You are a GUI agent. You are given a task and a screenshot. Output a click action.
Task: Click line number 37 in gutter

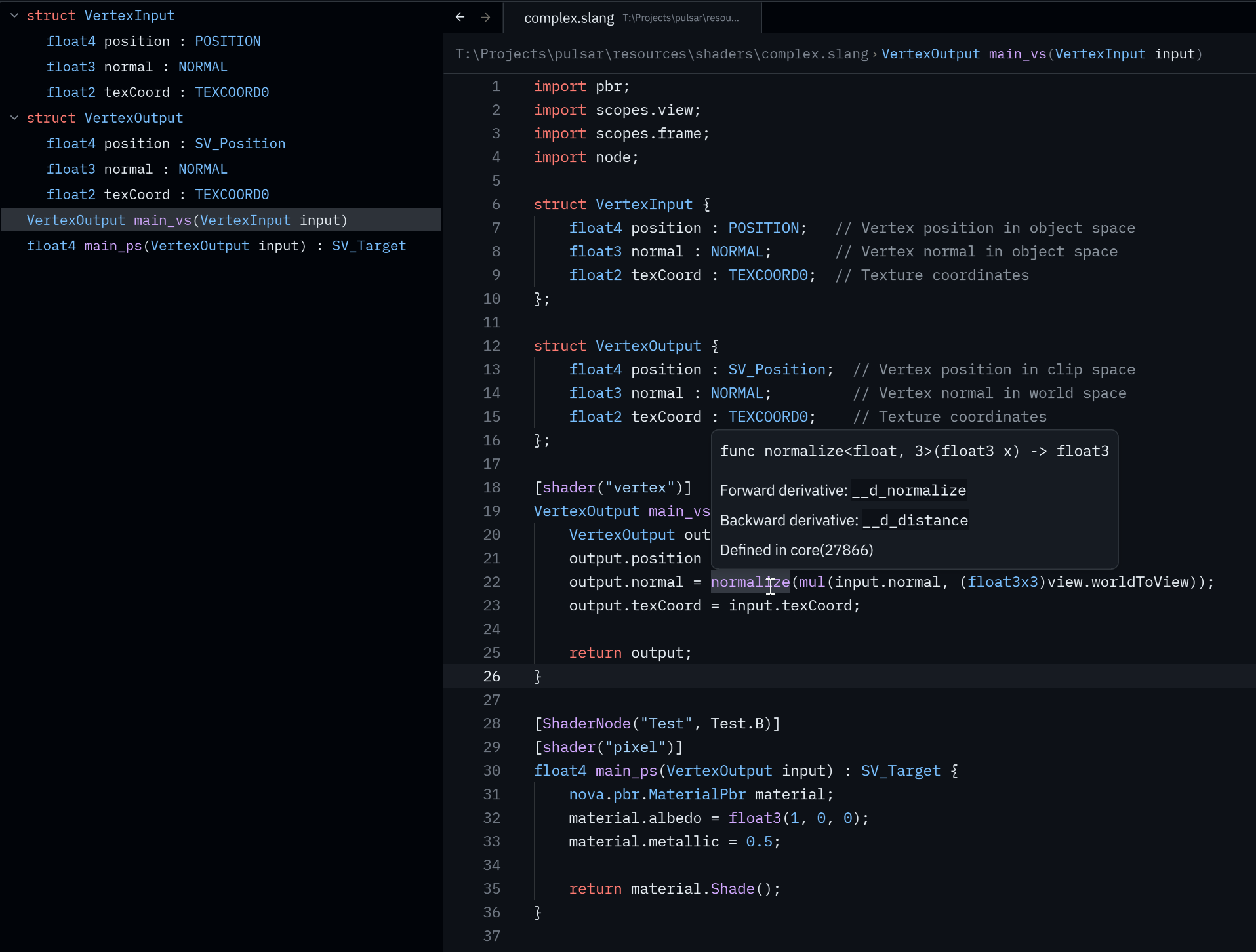pyautogui.click(x=492, y=936)
